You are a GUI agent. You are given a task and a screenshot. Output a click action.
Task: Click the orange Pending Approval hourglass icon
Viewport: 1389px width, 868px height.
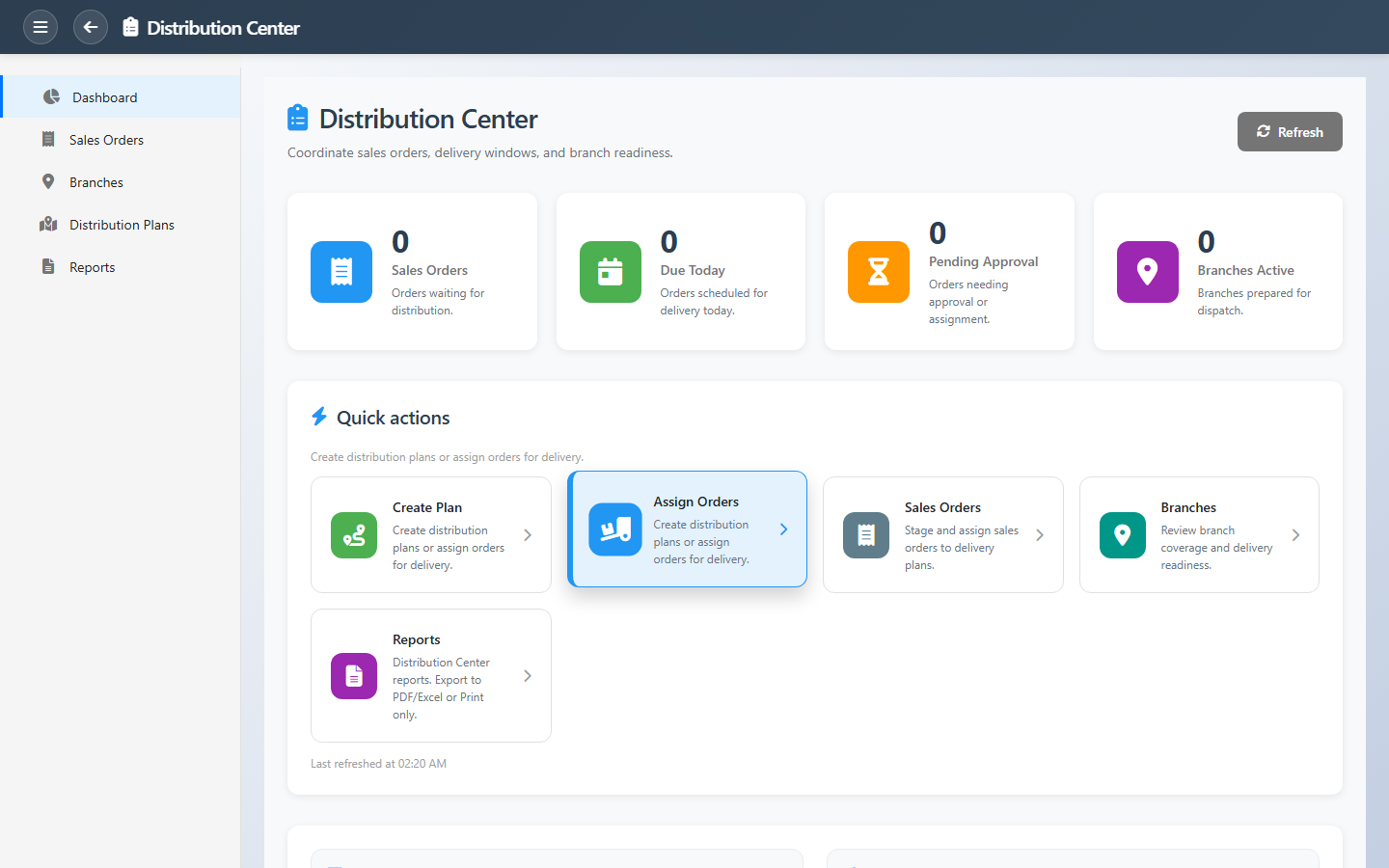pyautogui.click(x=879, y=272)
